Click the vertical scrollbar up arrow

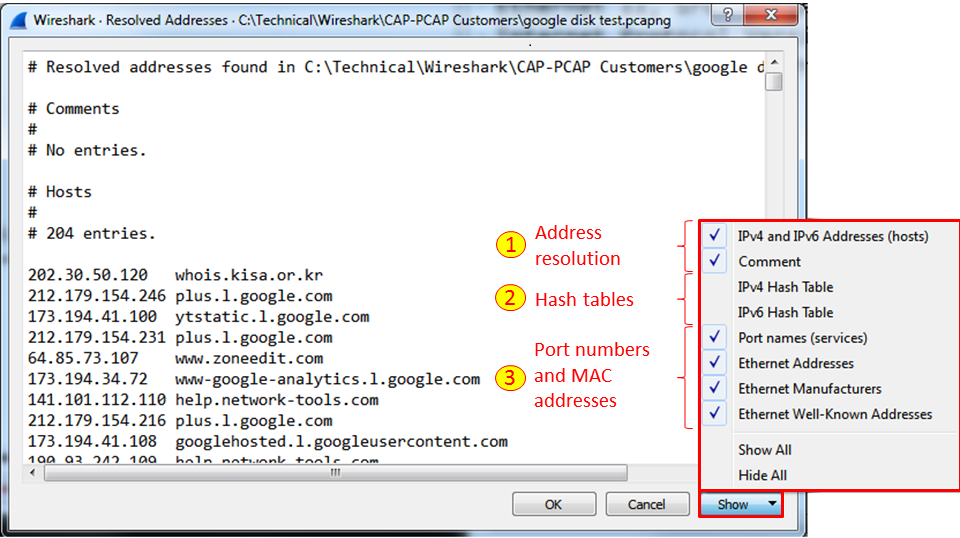[774, 62]
